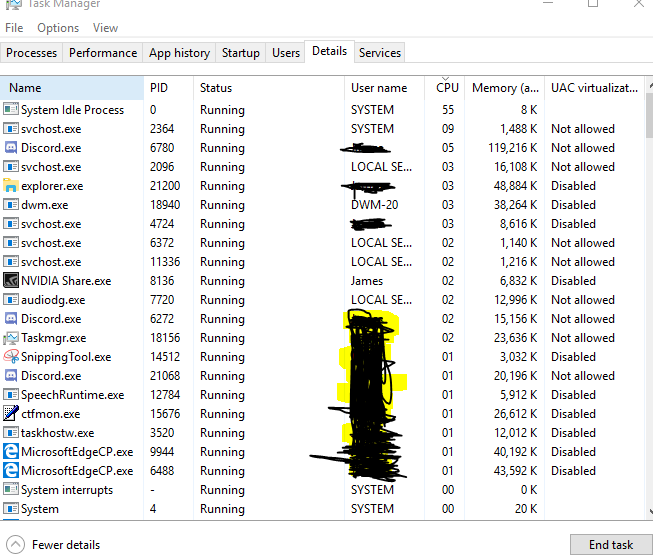
Task: Click the CPU value 55
Action: [448, 110]
